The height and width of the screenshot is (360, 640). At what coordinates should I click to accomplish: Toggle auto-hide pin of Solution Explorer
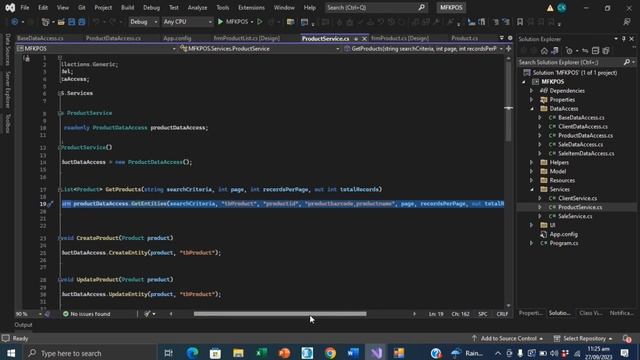point(624,39)
